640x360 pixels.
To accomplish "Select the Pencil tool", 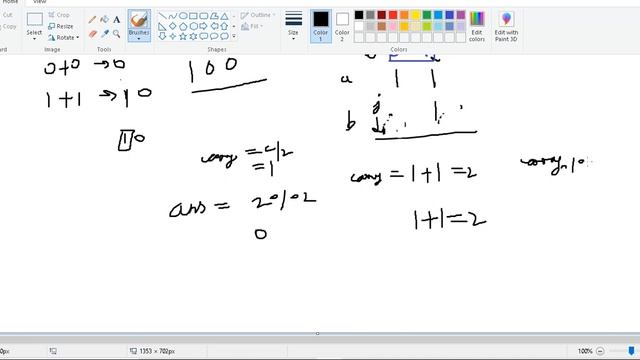I will click(x=92, y=20).
